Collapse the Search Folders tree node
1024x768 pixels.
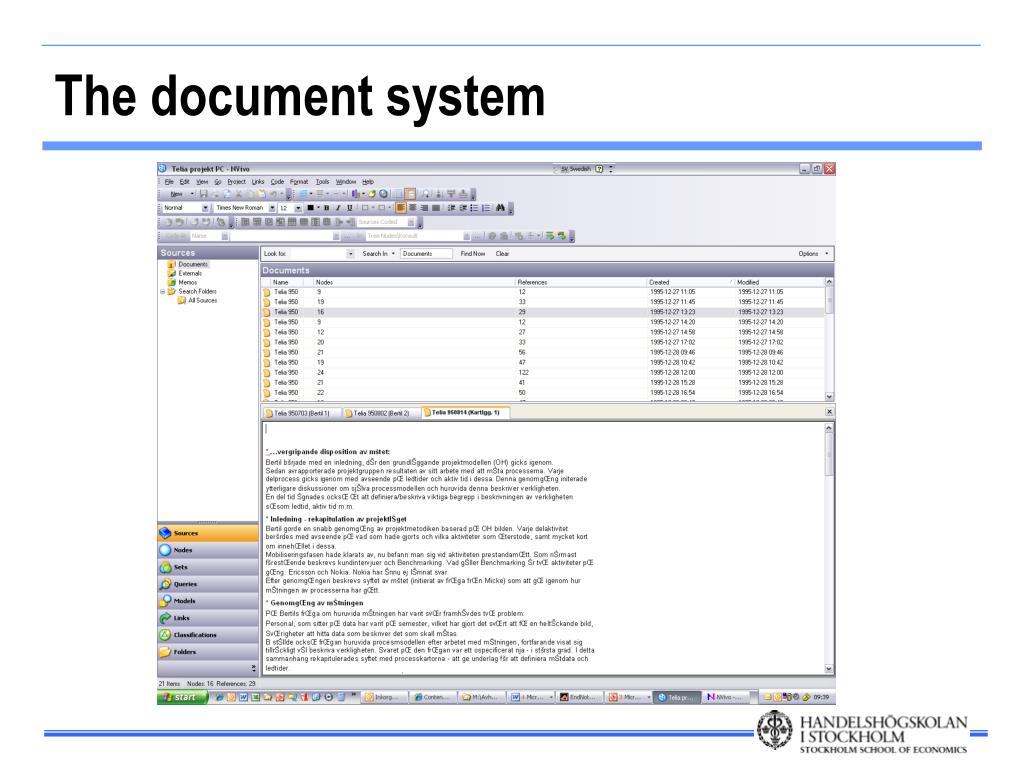click(163, 292)
